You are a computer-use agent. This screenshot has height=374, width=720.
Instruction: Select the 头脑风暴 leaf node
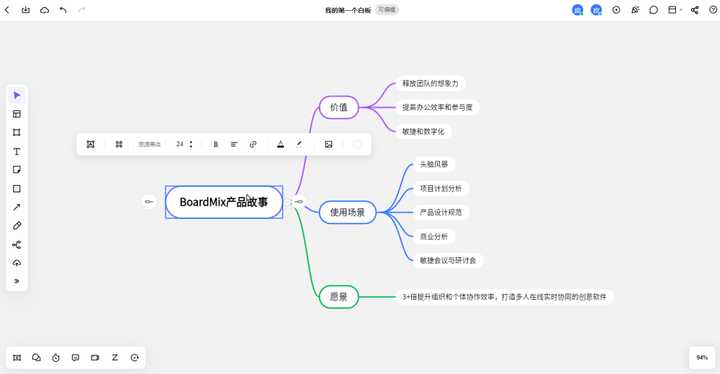point(434,164)
